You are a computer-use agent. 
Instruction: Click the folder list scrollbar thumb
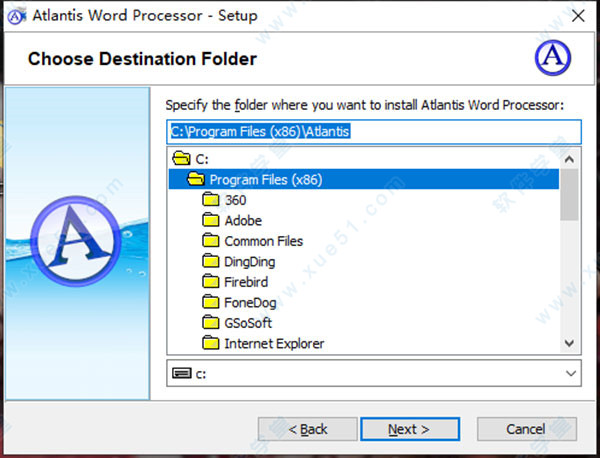(569, 194)
